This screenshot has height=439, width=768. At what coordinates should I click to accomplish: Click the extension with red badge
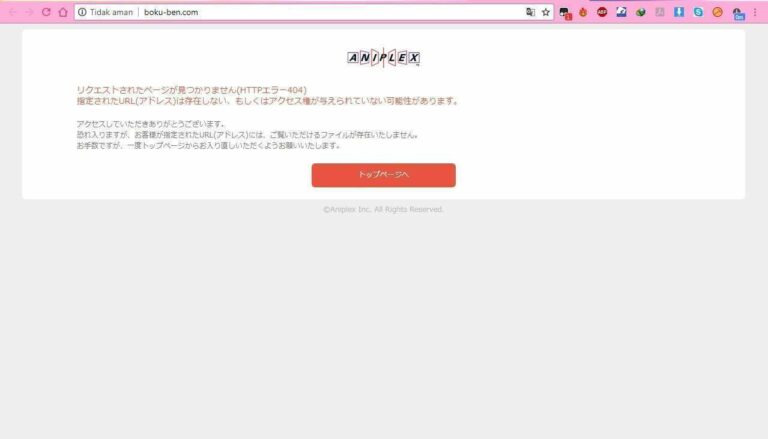pyautogui.click(x=565, y=13)
